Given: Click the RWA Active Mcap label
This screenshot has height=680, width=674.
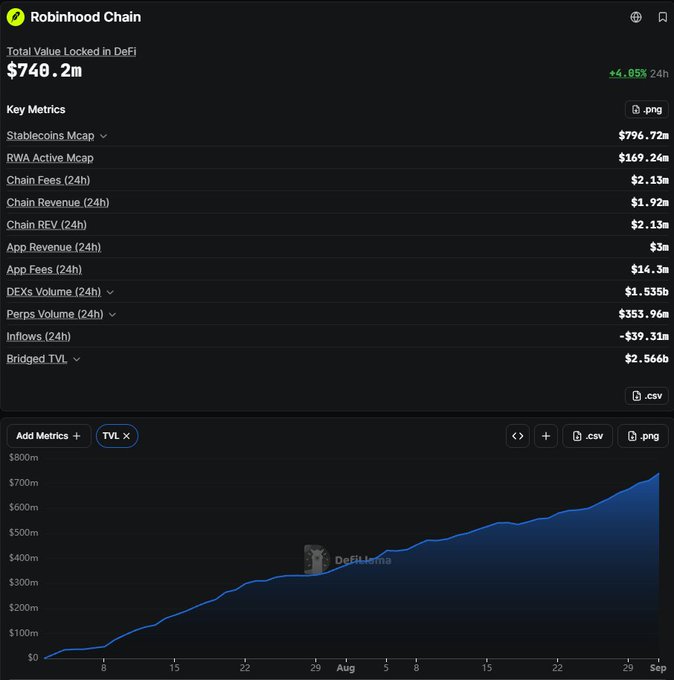Looking at the screenshot, I should tap(50, 158).
